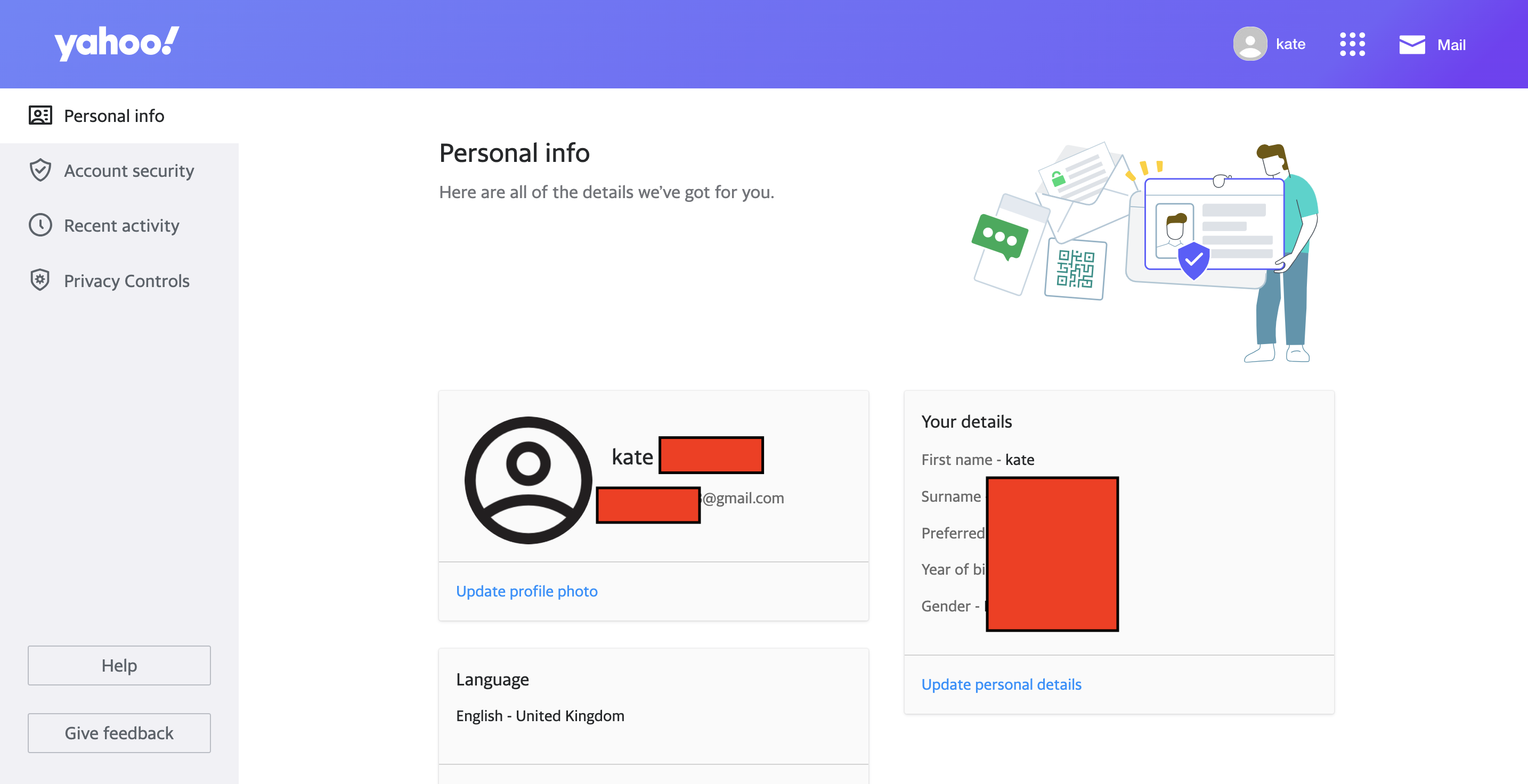The width and height of the screenshot is (1528, 784).
Task: Click the large profile photo placeholder
Action: coord(527,480)
